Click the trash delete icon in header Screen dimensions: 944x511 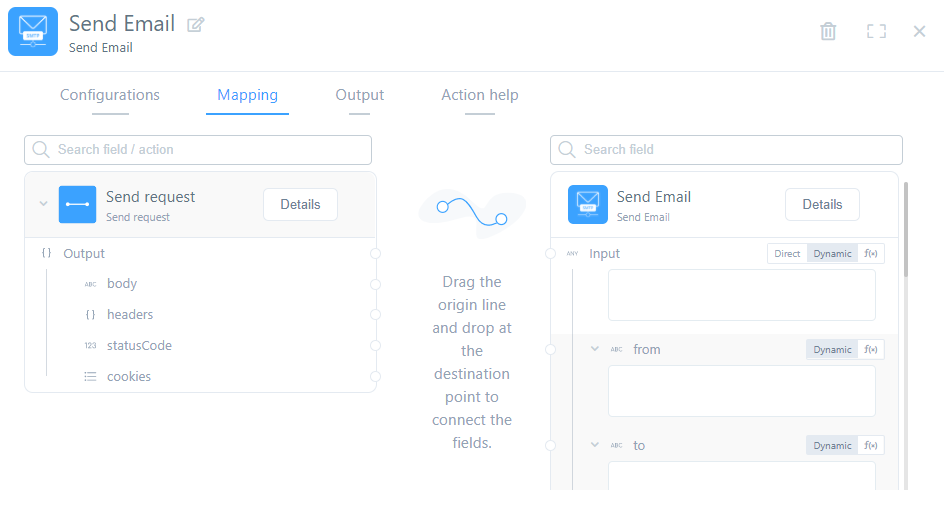point(828,31)
